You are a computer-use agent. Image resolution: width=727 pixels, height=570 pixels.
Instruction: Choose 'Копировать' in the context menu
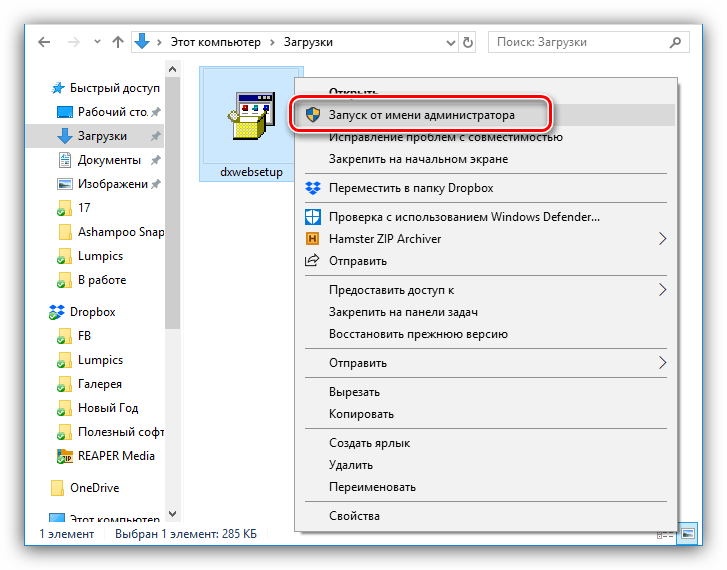(361, 414)
